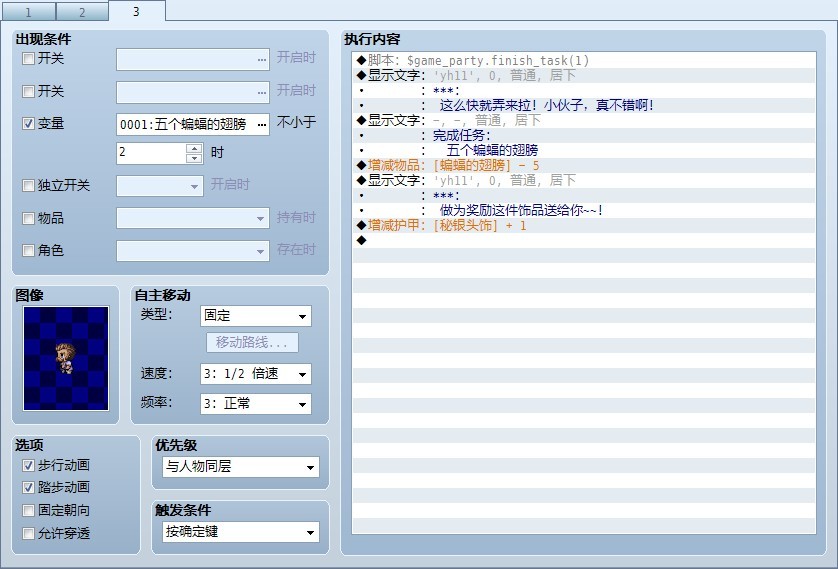Open the 速度 dropdown
The image size is (838, 569).
pos(255,374)
